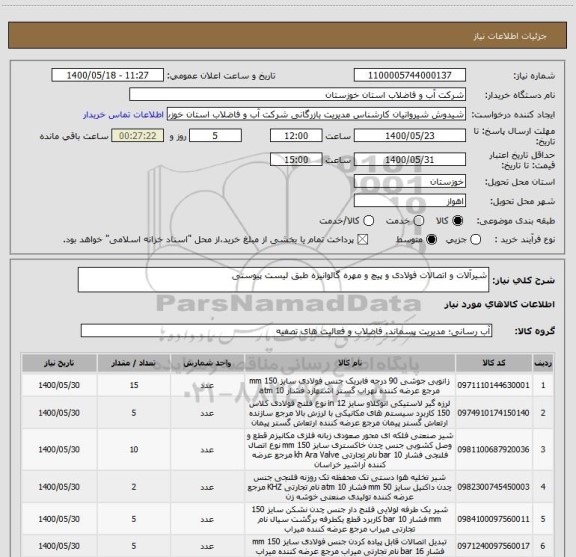This screenshot has width=576, height=557.
Task: Click product code 0971110144630001
Action: pos(493,385)
